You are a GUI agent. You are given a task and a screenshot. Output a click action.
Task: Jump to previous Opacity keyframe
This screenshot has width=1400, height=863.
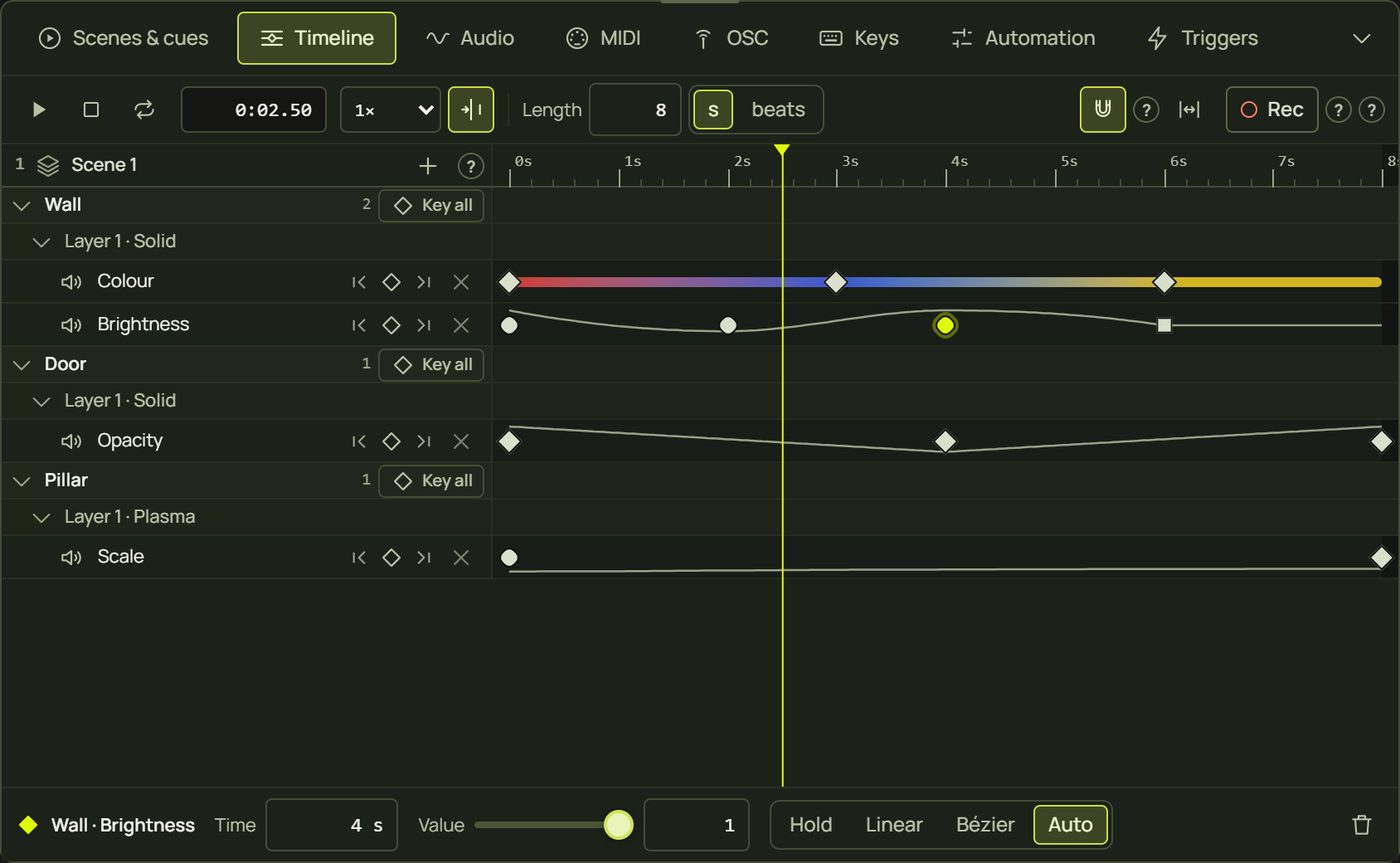359,441
